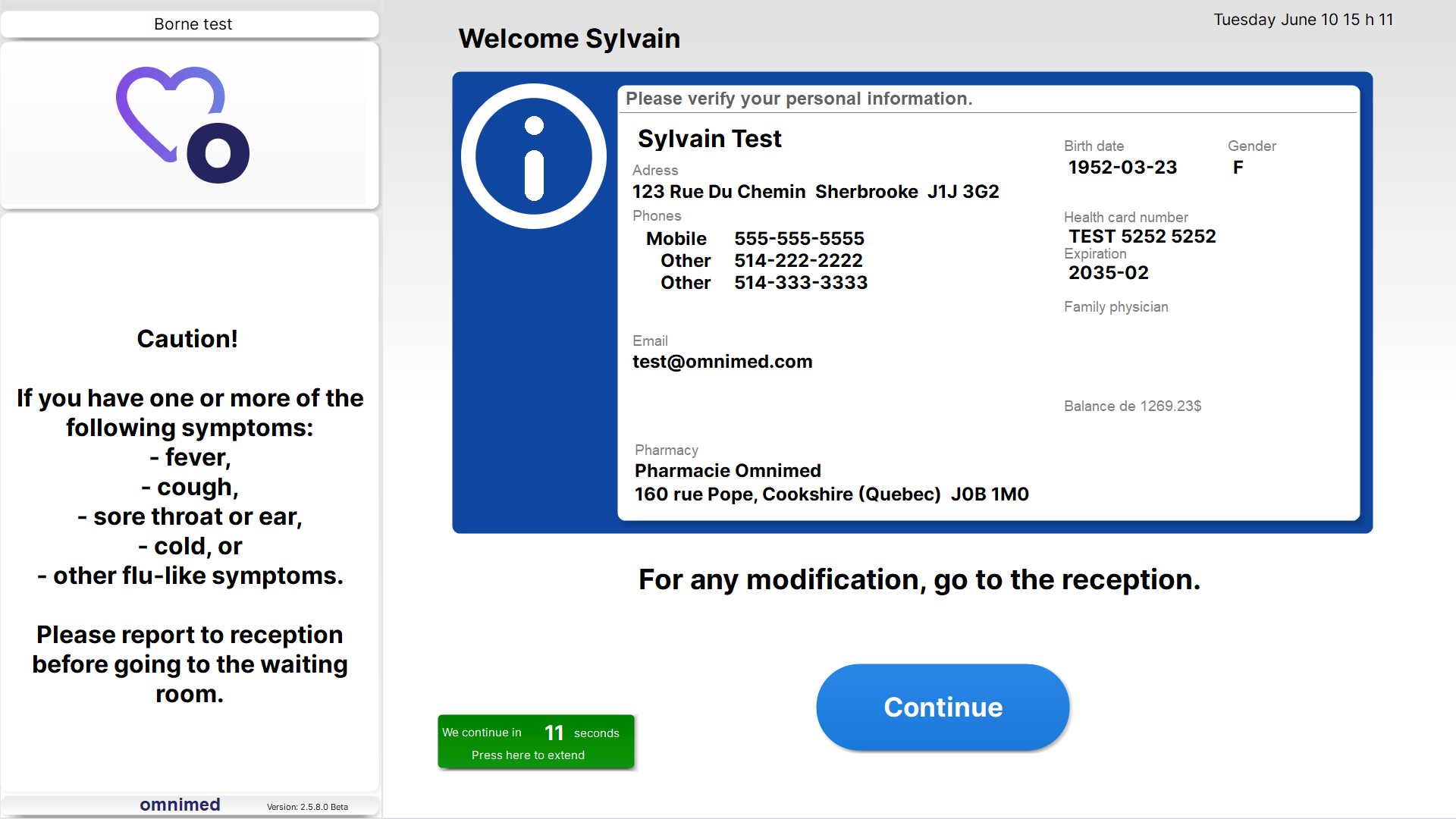
Task: Click the expiration date 2035-02
Action: click(1108, 273)
